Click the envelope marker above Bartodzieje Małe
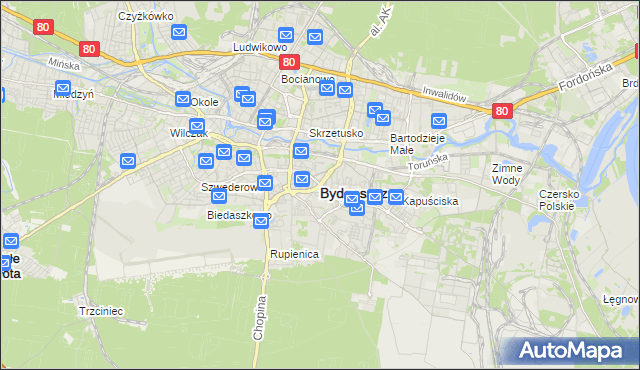Screen dimensions: 640x370 point(439,121)
